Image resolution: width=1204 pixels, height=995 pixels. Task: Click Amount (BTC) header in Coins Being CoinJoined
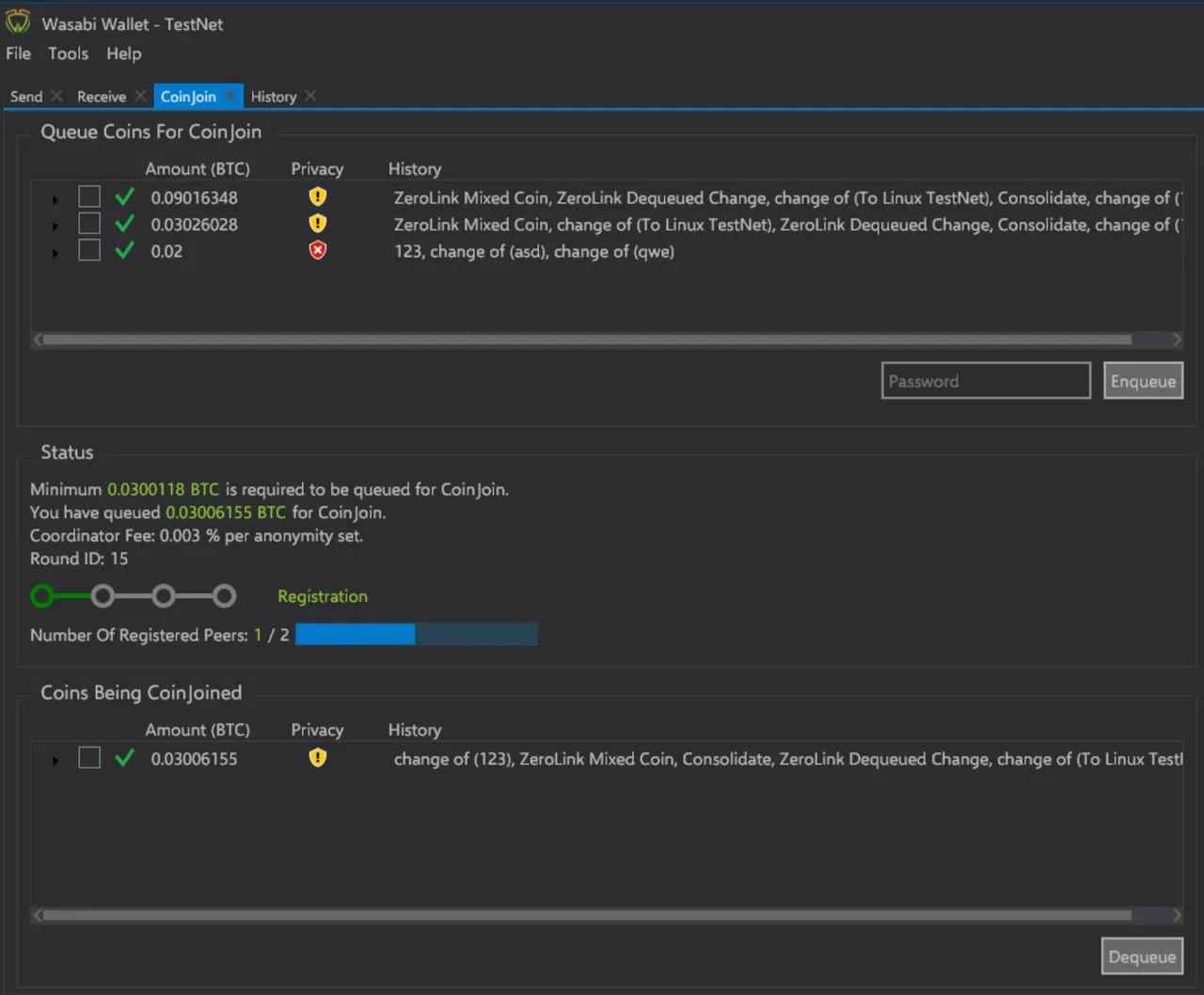pyautogui.click(x=198, y=730)
